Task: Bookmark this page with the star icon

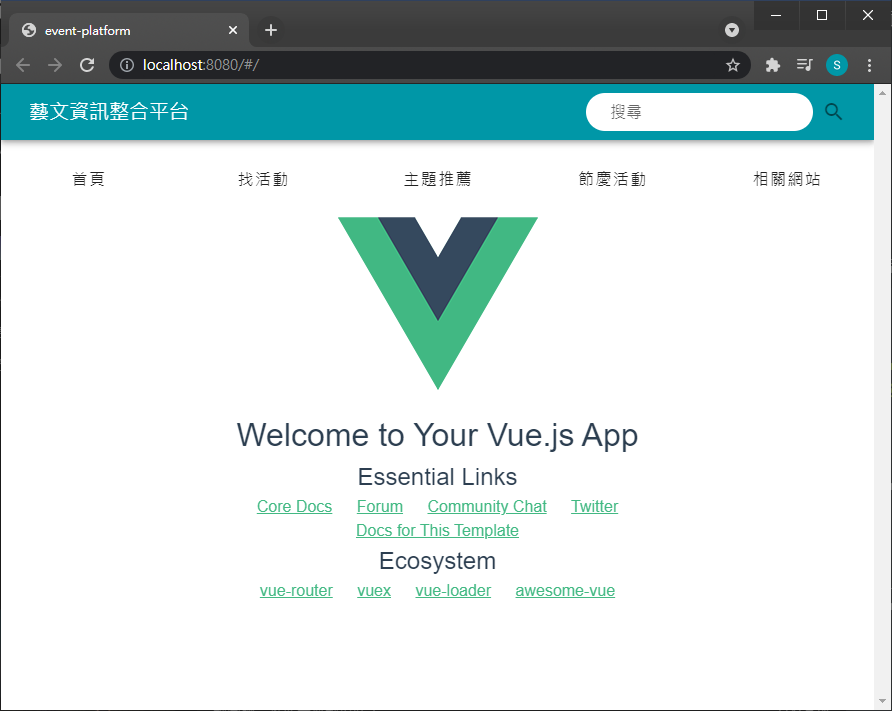Action: [x=733, y=65]
